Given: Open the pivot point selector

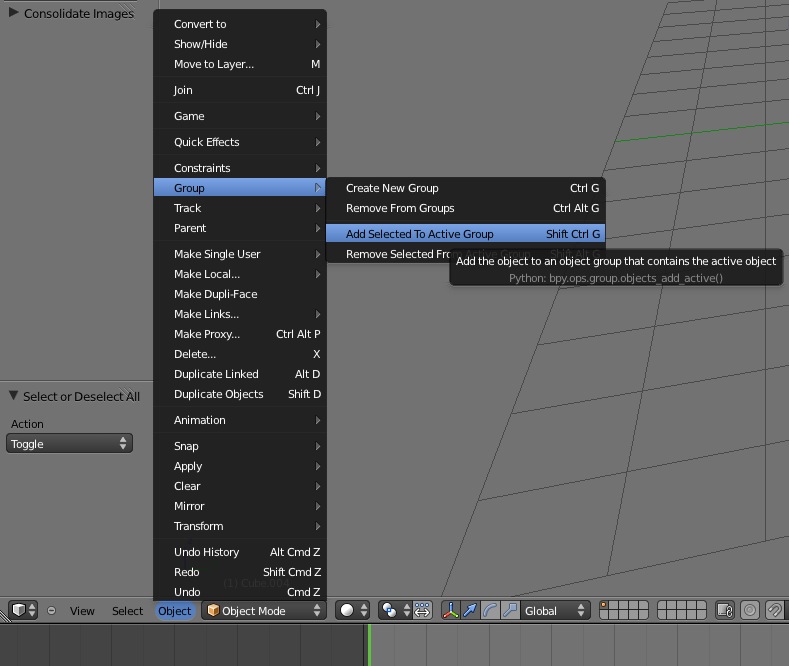Looking at the screenshot, I should tap(395, 610).
